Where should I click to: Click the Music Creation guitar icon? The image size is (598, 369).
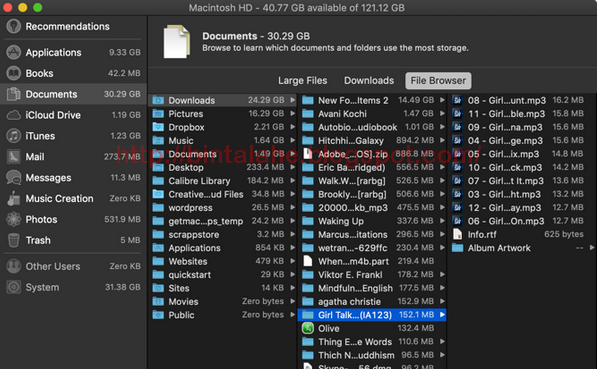point(14,199)
